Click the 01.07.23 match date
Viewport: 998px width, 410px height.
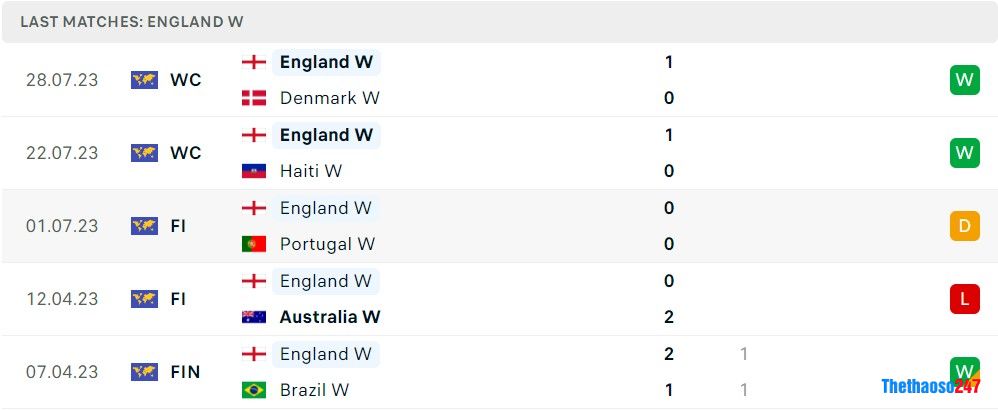(62, 226)
